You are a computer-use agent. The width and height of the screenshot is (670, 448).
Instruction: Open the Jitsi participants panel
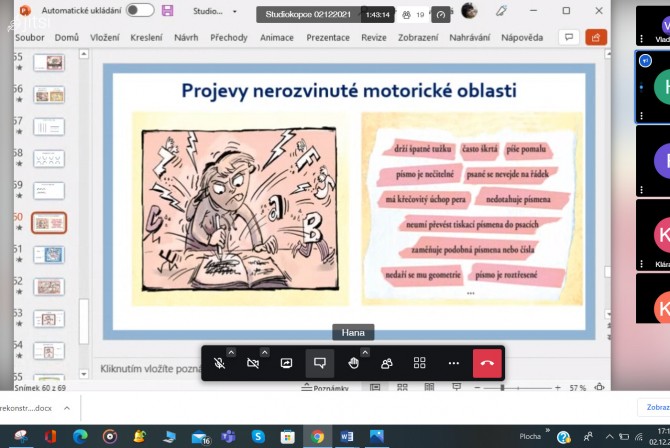386,363
